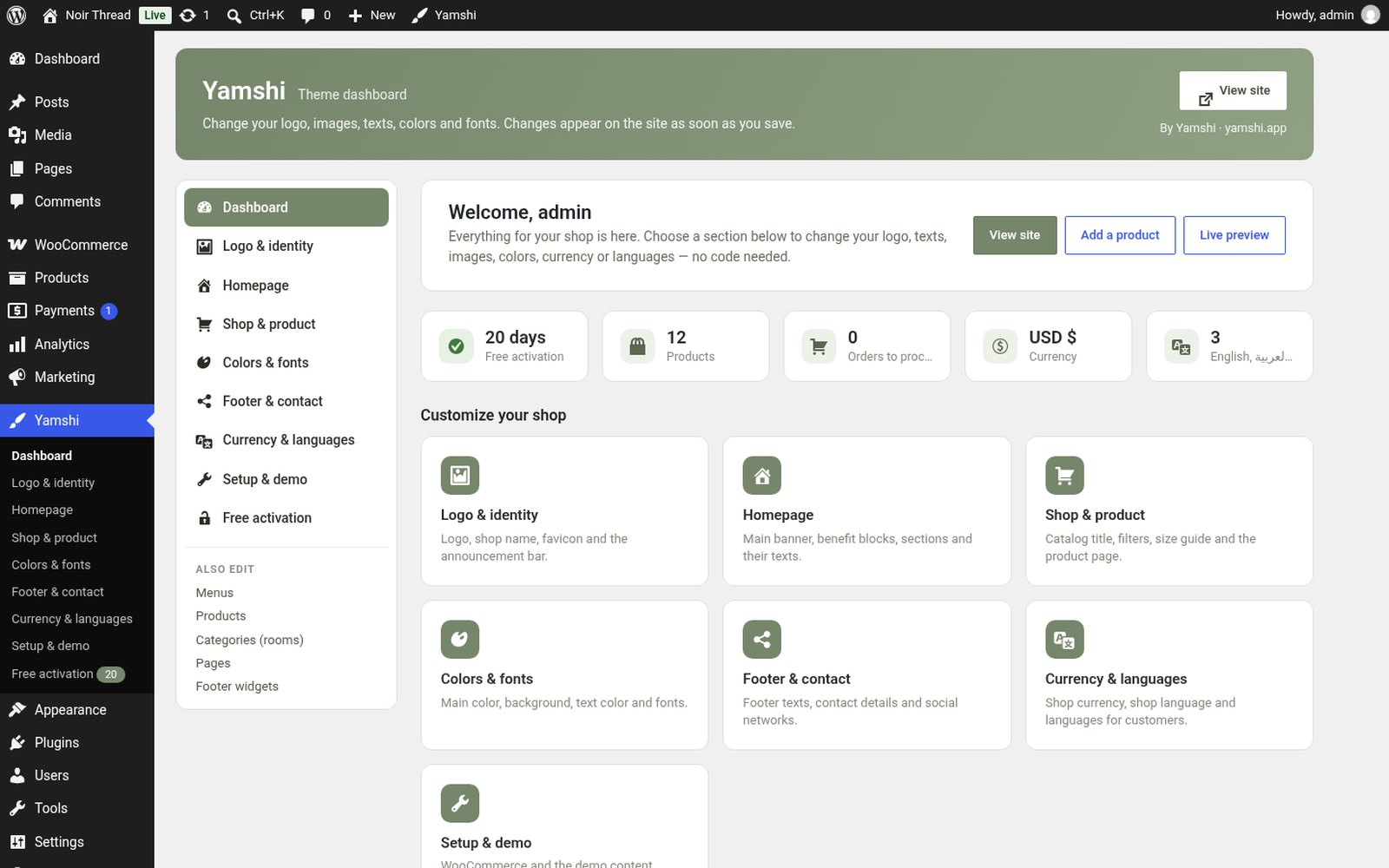Click the green View site button under Welcome
Screen dimensions: 1389x868
click(1015, 235)
